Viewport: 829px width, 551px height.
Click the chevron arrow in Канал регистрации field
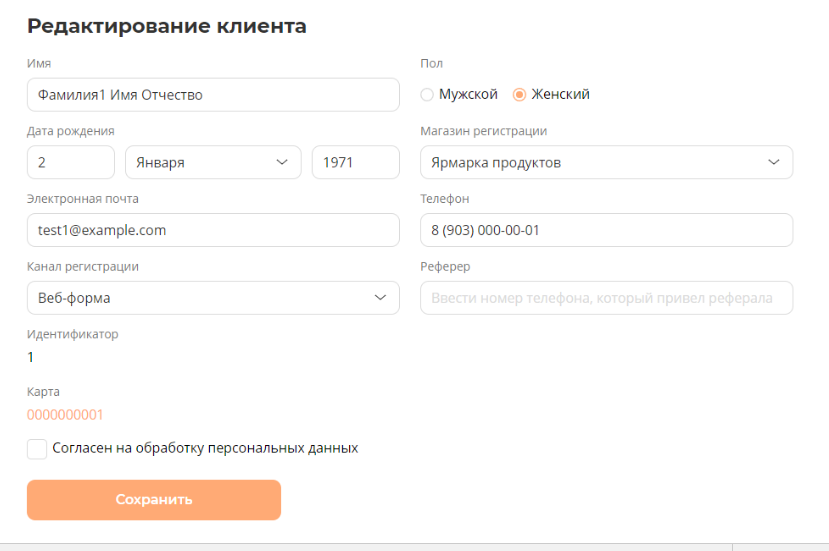(379, 298)
